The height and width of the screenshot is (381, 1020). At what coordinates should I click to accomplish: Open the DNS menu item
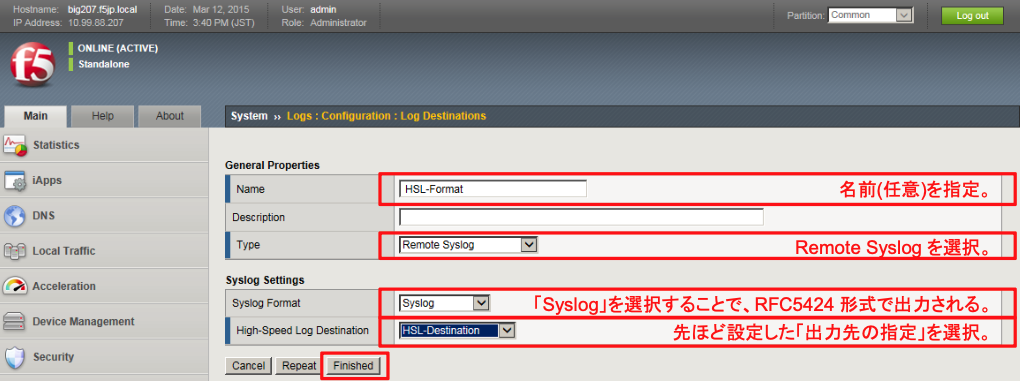pyautogui.click(x=104, y=216)
